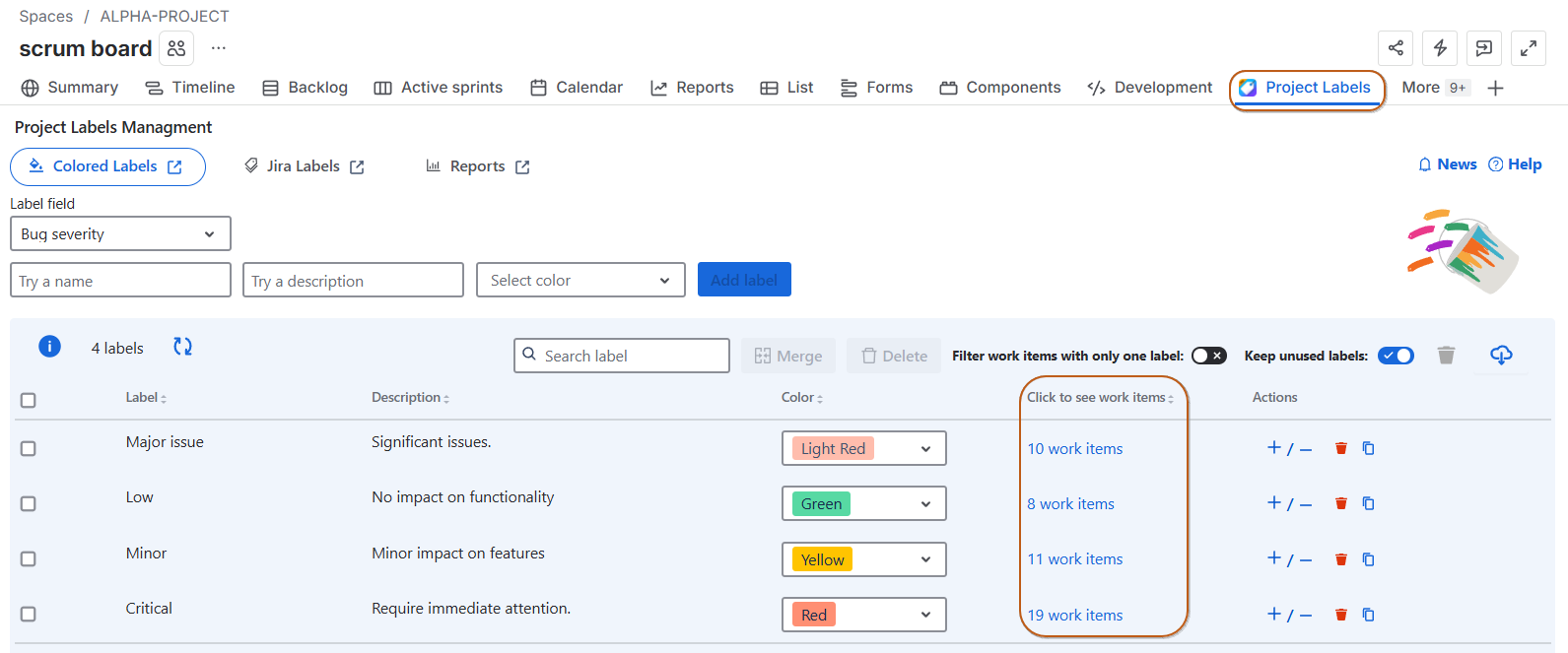
Task: Click the blue info icon beside 4 labels
Action: click(x=49, y=347)
